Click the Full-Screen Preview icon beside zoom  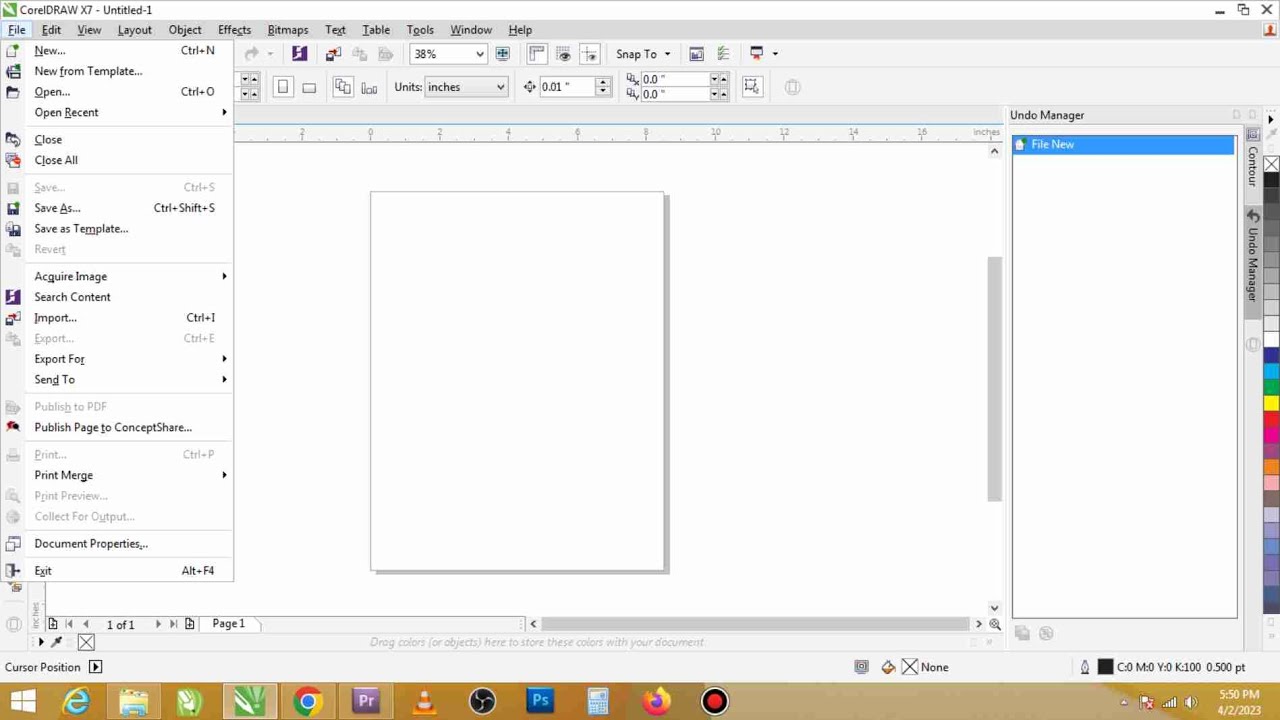tap(503, 54)
